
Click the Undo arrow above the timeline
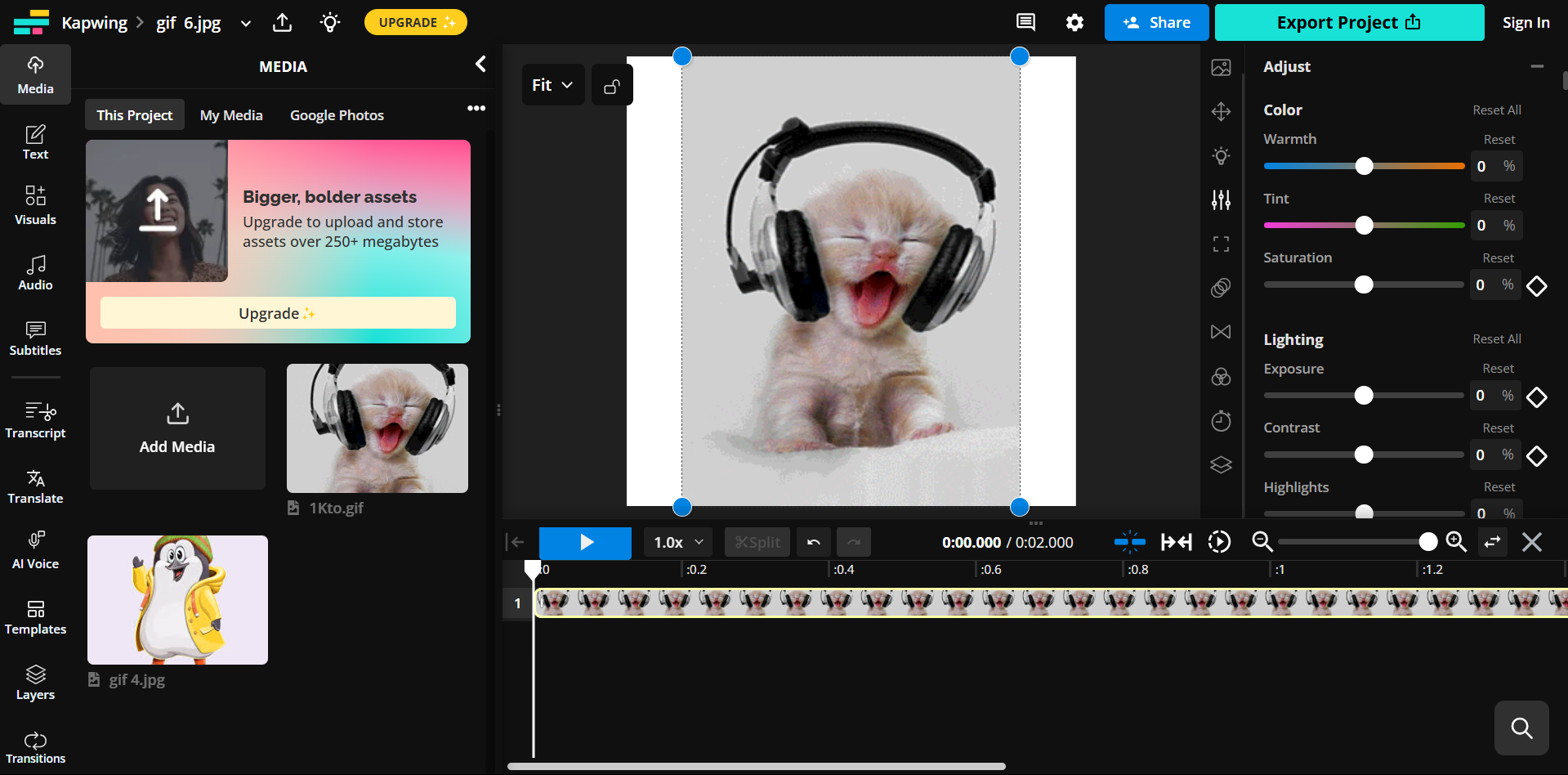813,541
